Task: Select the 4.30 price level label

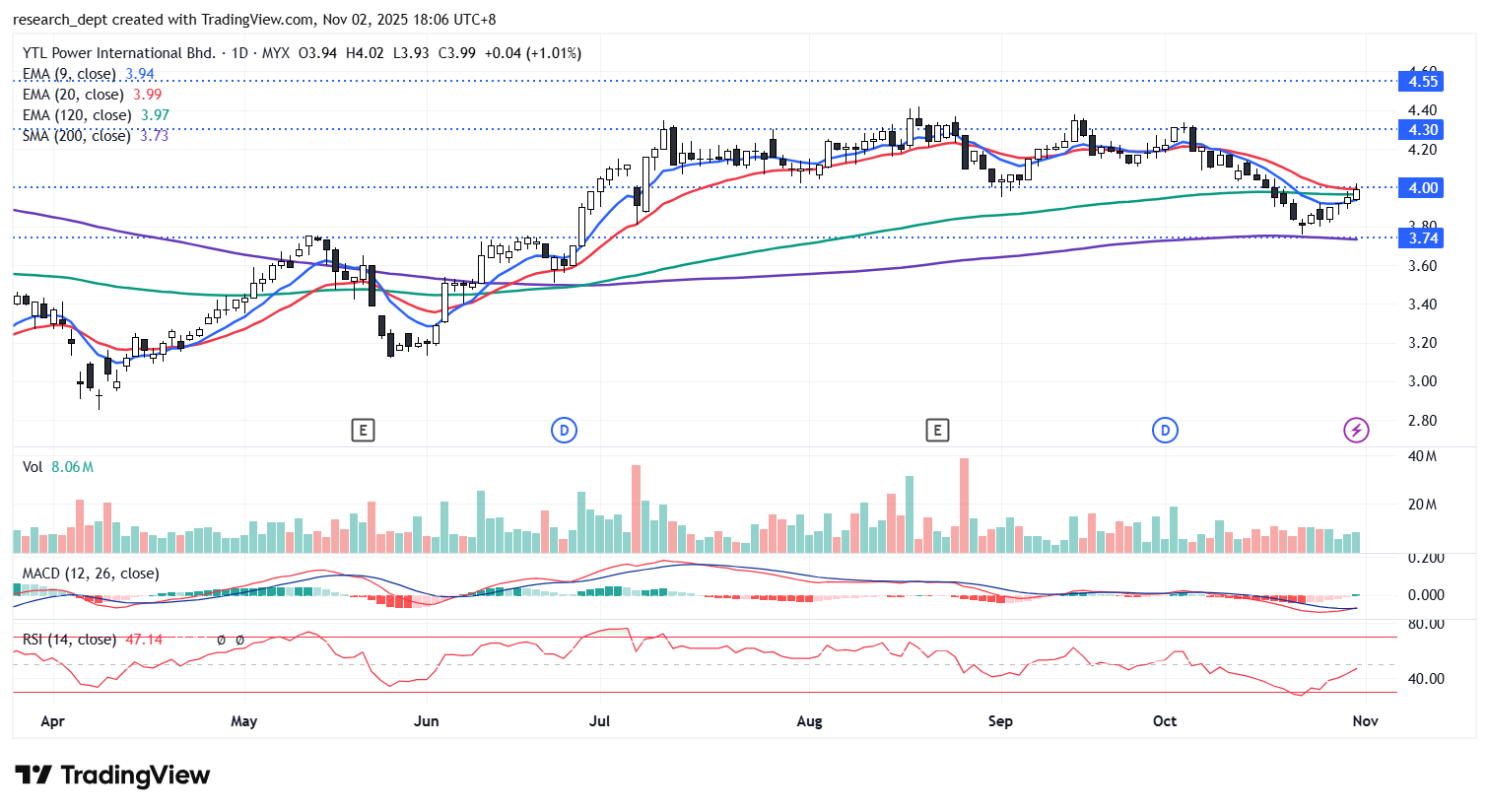Action: 1422,130
